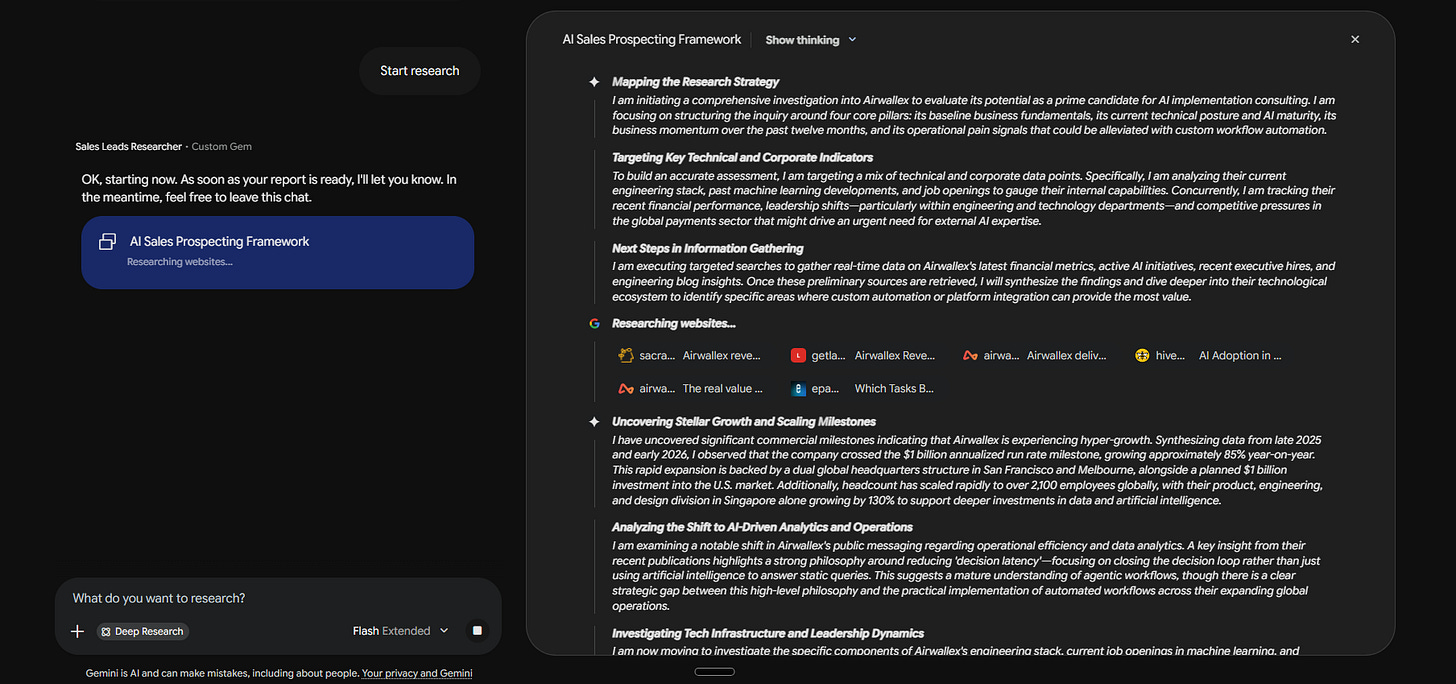
Task: Open the AI Sales Prospecting Framework report card
Action: (278, 252)
